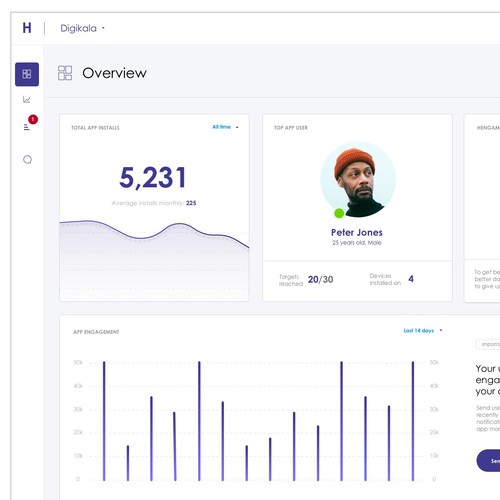Click the Peter Jones name link

357,232
